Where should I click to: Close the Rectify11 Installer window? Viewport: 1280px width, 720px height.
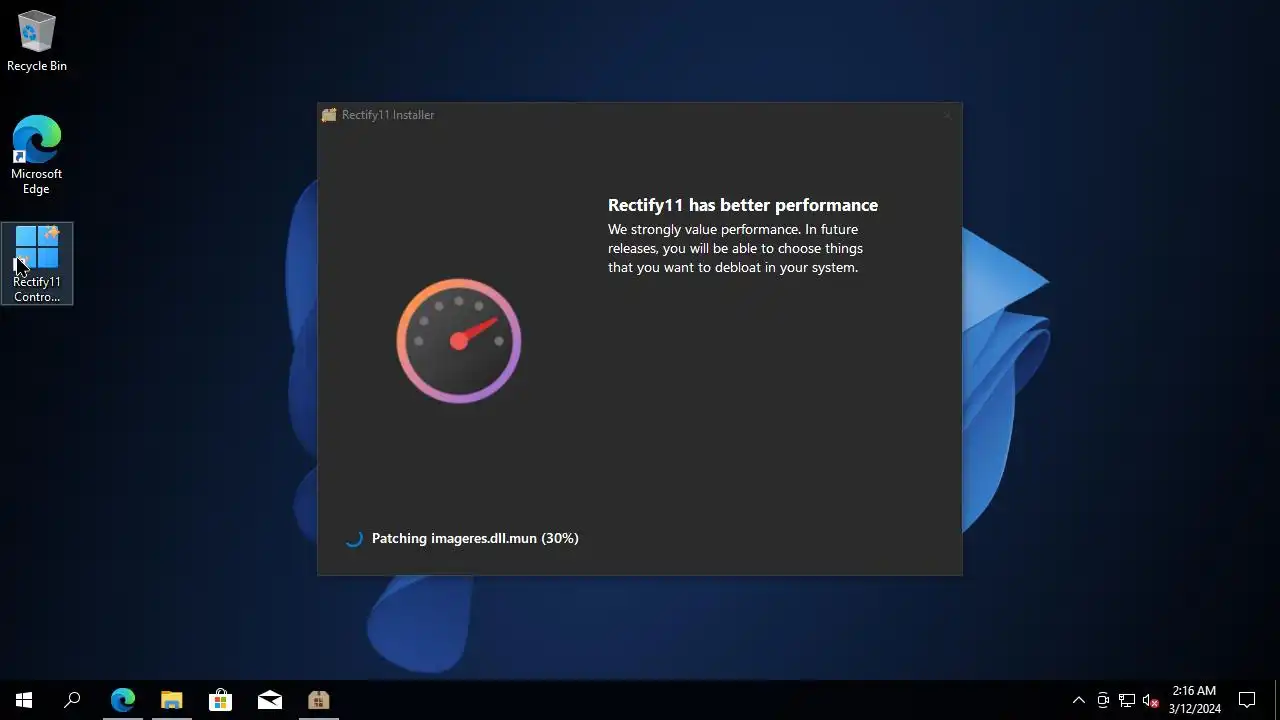pyautogui.click(x=947, y=115)
